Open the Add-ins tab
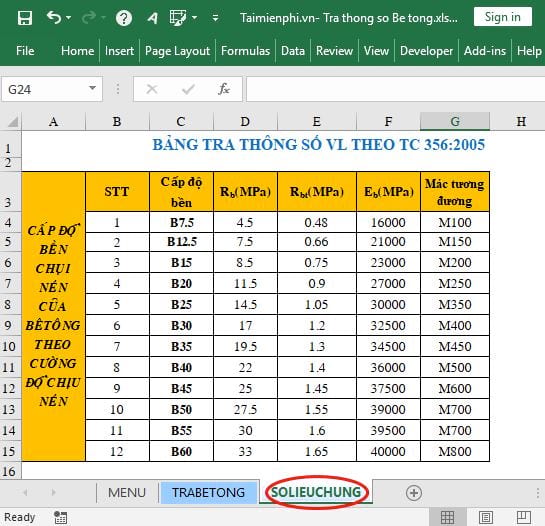The height and width of the screenshot is (526, 545). (485, 51)
